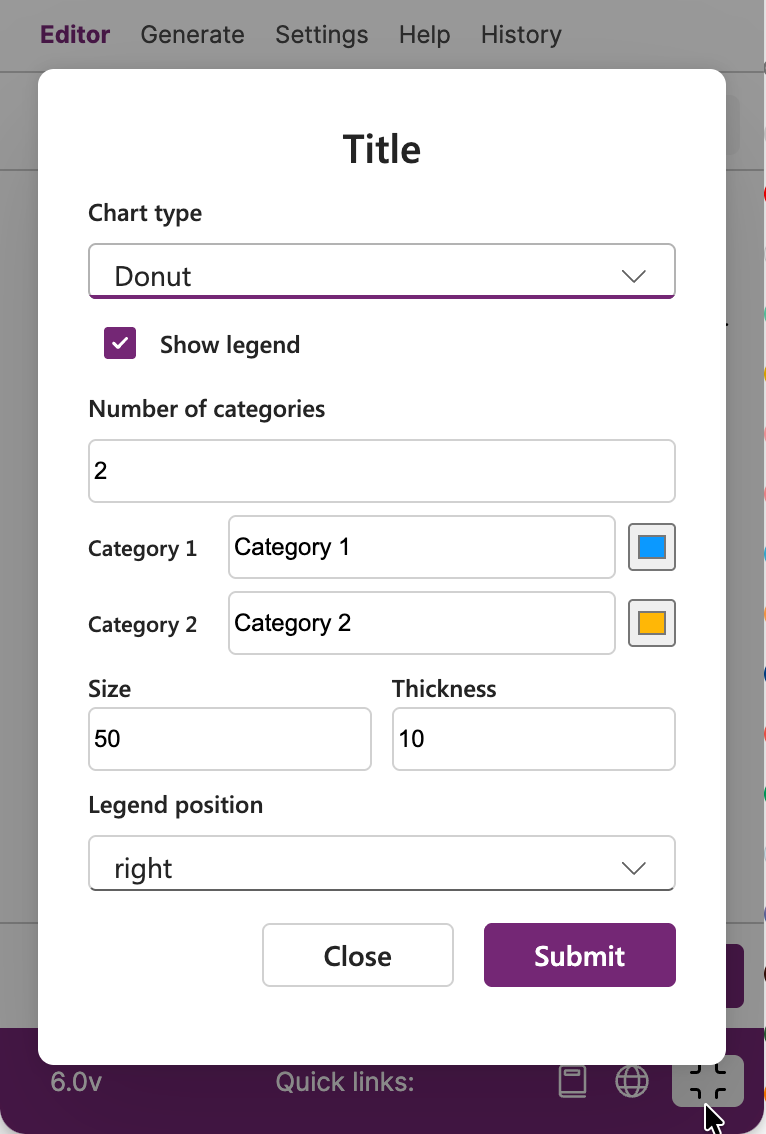766x1134 pixels.
Task: Expand the Chart type Donut dropdown
Action: point(382,271)
